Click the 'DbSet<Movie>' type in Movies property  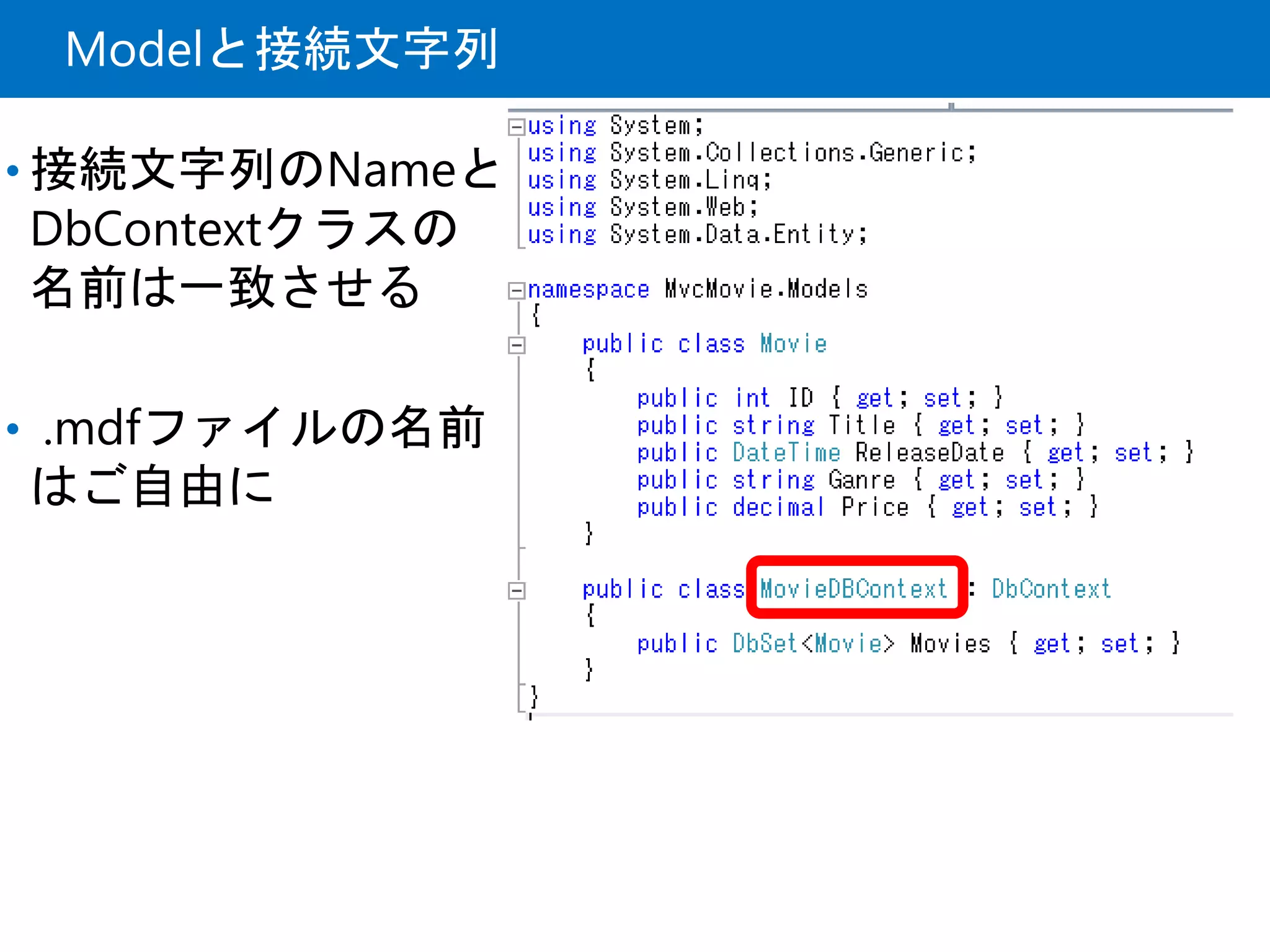click(814, 643)
